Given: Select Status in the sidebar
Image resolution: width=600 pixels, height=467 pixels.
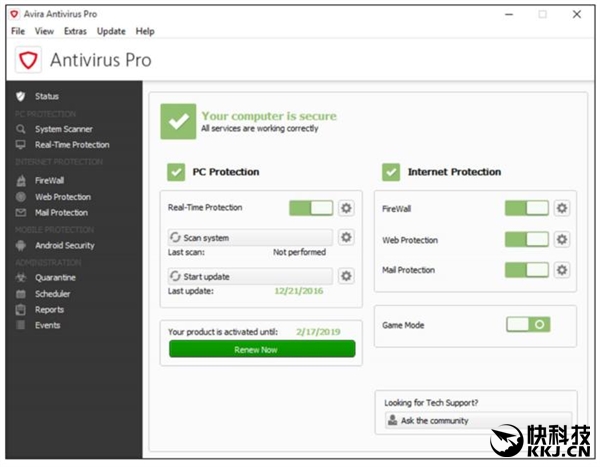Looking at the screenshot, I should point(47,96).
